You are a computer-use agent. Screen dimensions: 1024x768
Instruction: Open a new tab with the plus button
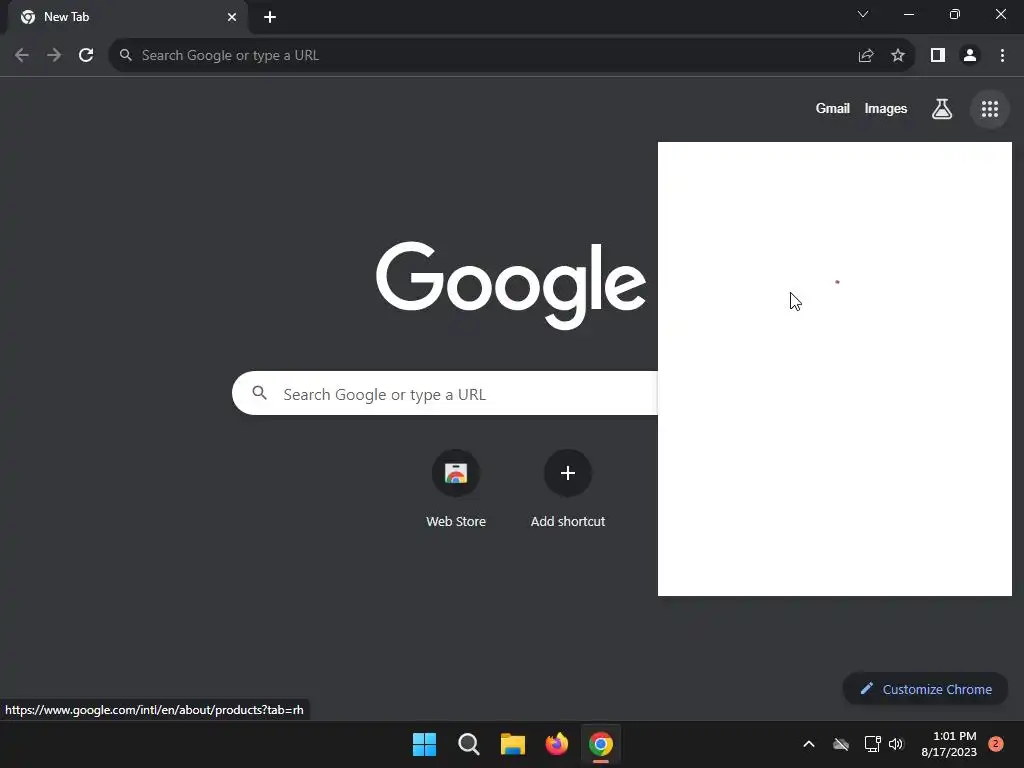[x=270, y=17]
